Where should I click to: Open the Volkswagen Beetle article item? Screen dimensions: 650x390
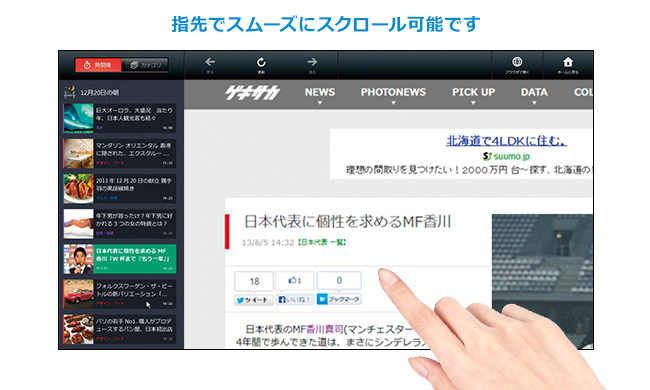[x=120, y=294]
